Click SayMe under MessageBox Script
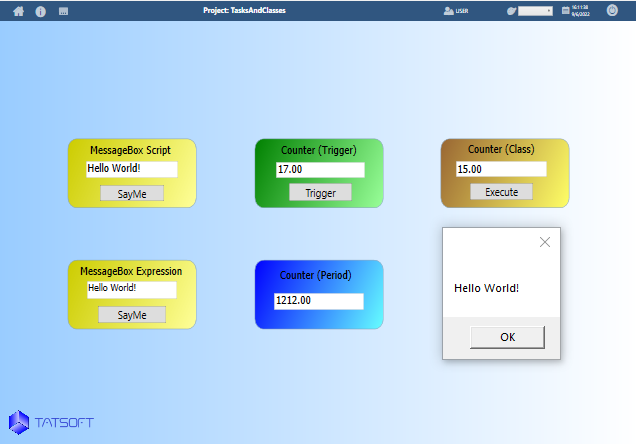The width and height of the screenshot is (636, 444). pyautogui.click(x=131, y=193)
